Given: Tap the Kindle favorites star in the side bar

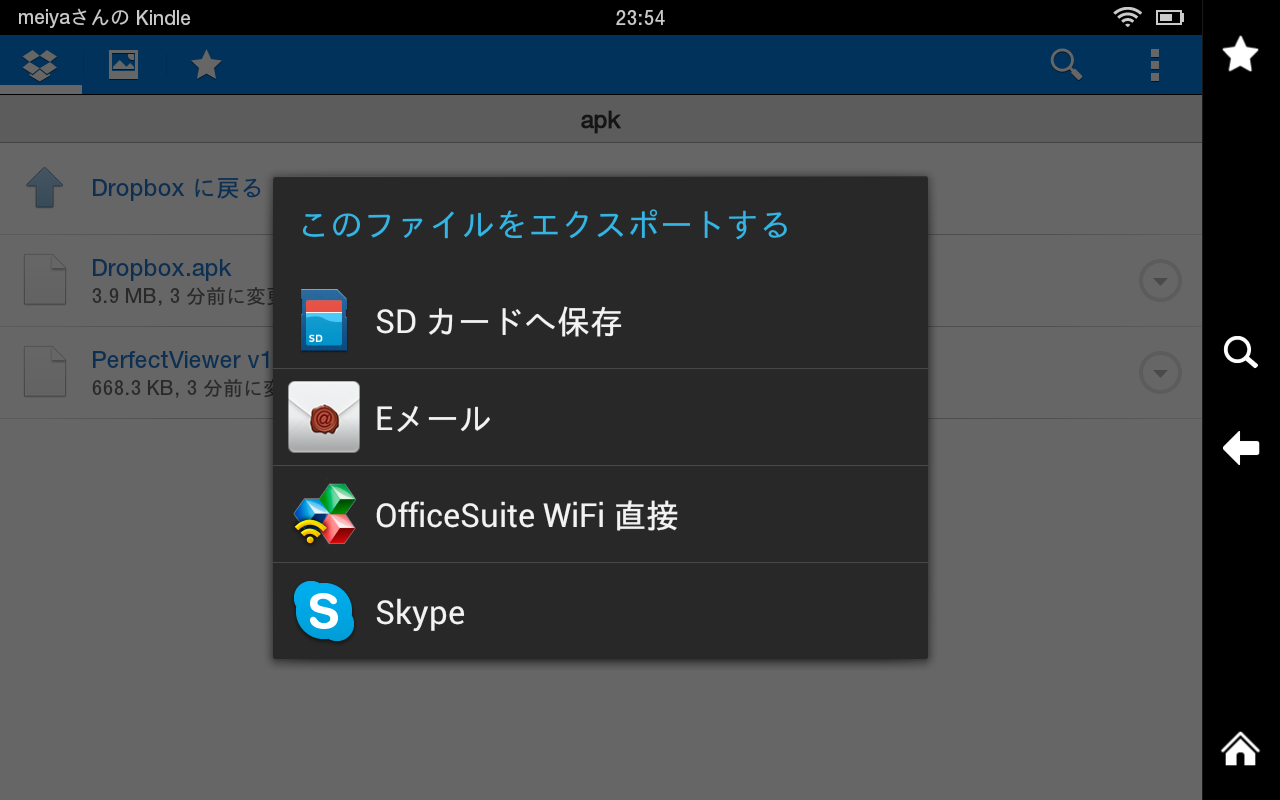Looking at the screenshot, I should (x=1241, y=54).
